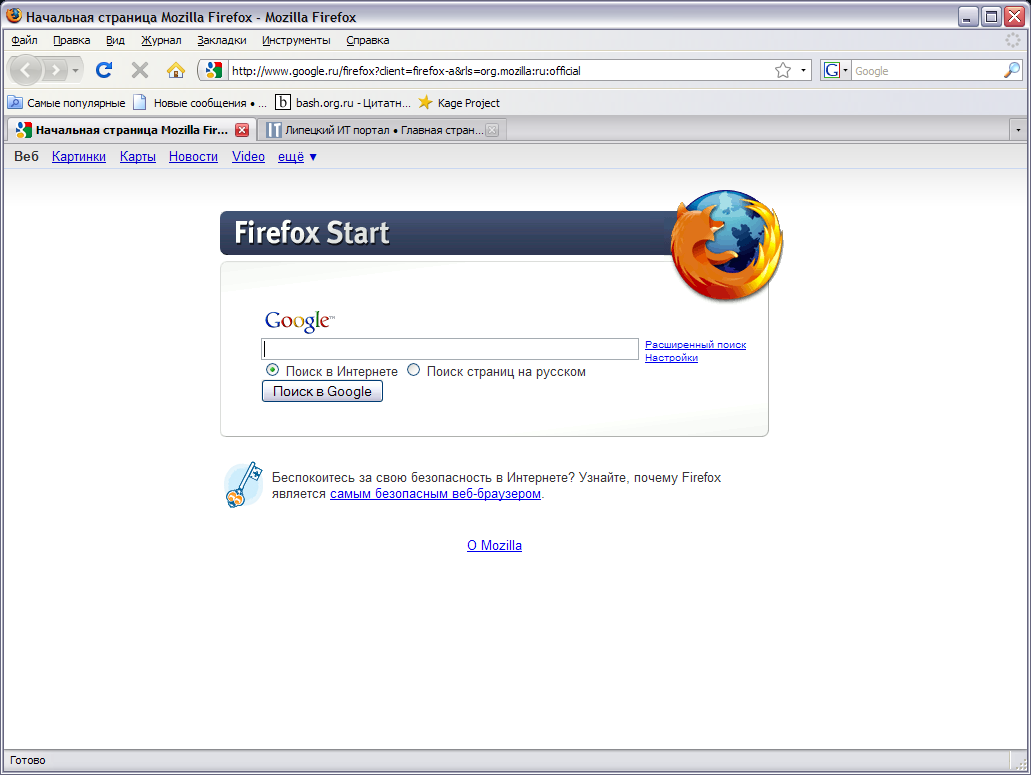Viewport: 1031px width, 775px height.
Task: Open the list all tabs dropdown
Action: [x=1018, y=130]
